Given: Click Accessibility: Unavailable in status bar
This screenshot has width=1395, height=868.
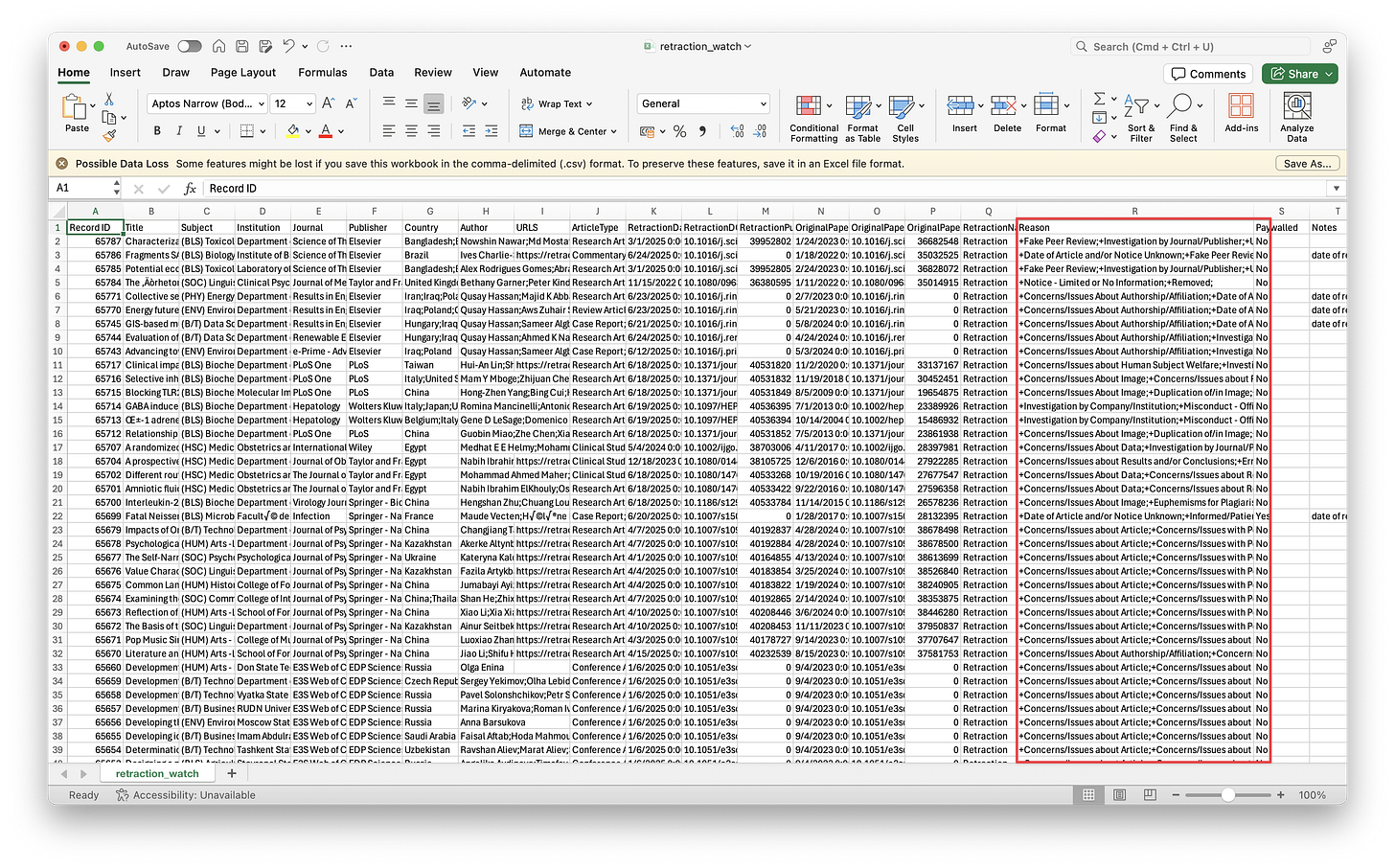Looking at the screenshot, I should click(186, 795).
